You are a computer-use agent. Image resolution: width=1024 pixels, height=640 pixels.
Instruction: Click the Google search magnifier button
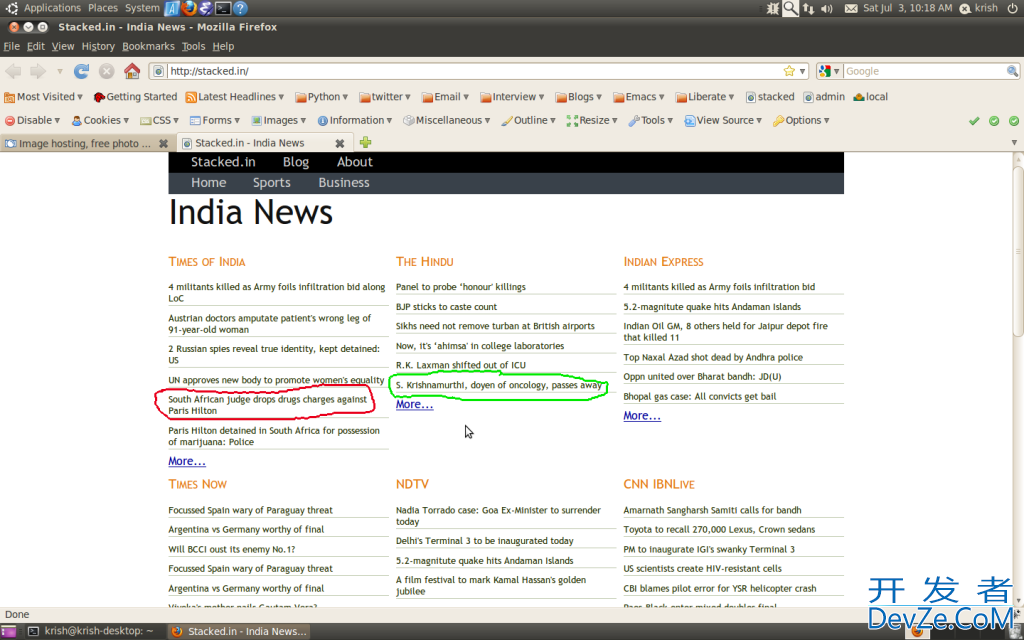coord(1012,71)
